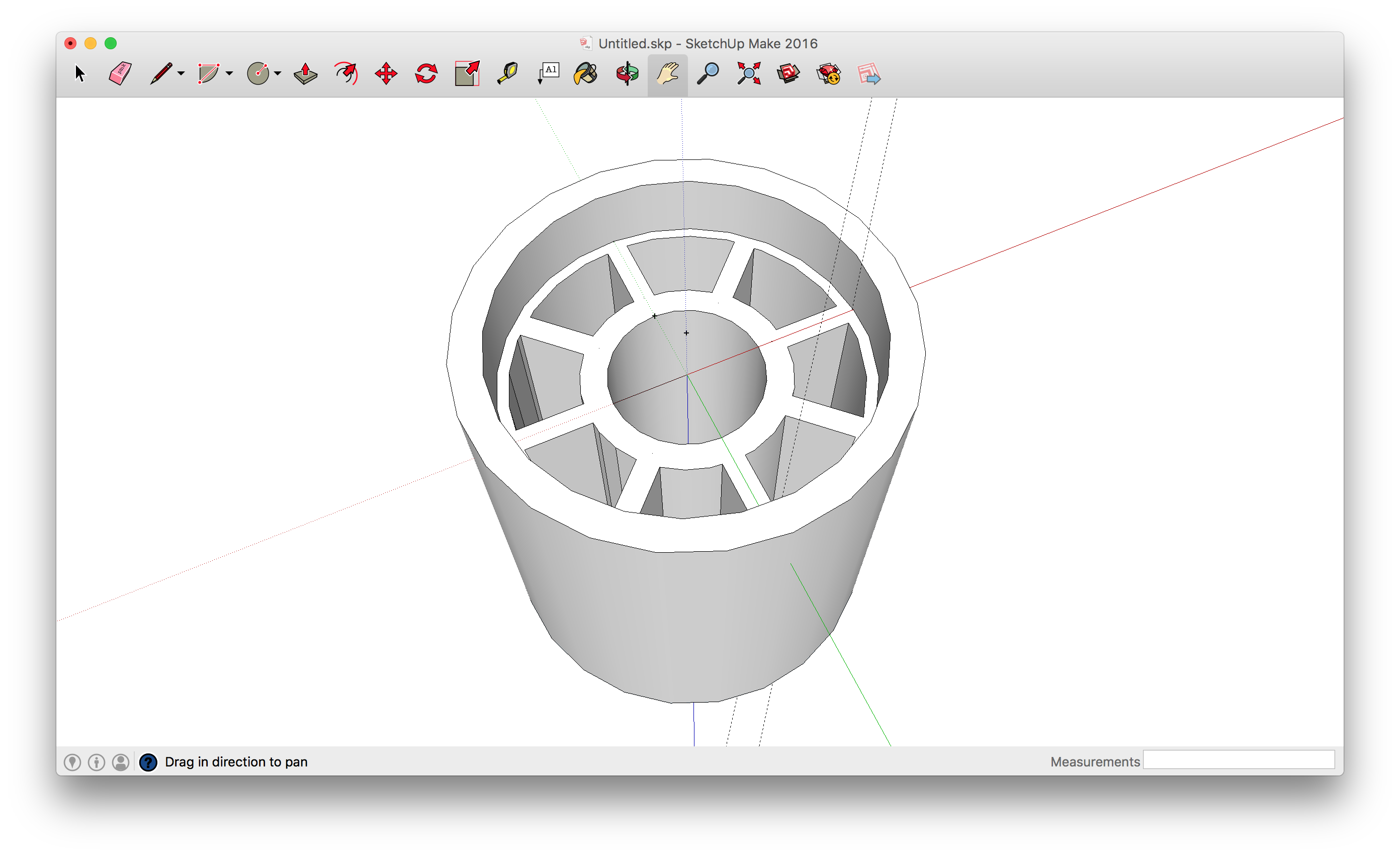This screenshot has width=1400, height=856.
Task: Choose the Pencil line tool
Action: (x=161, y=74)
